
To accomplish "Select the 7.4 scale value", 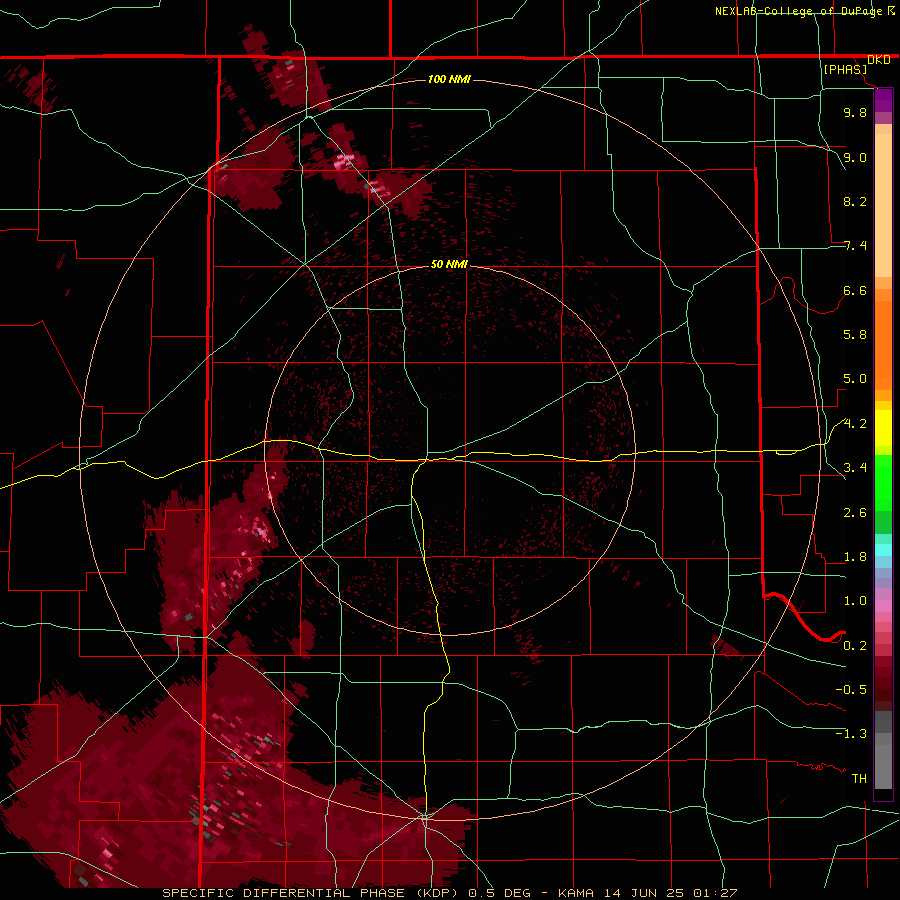I will point(855,246).
